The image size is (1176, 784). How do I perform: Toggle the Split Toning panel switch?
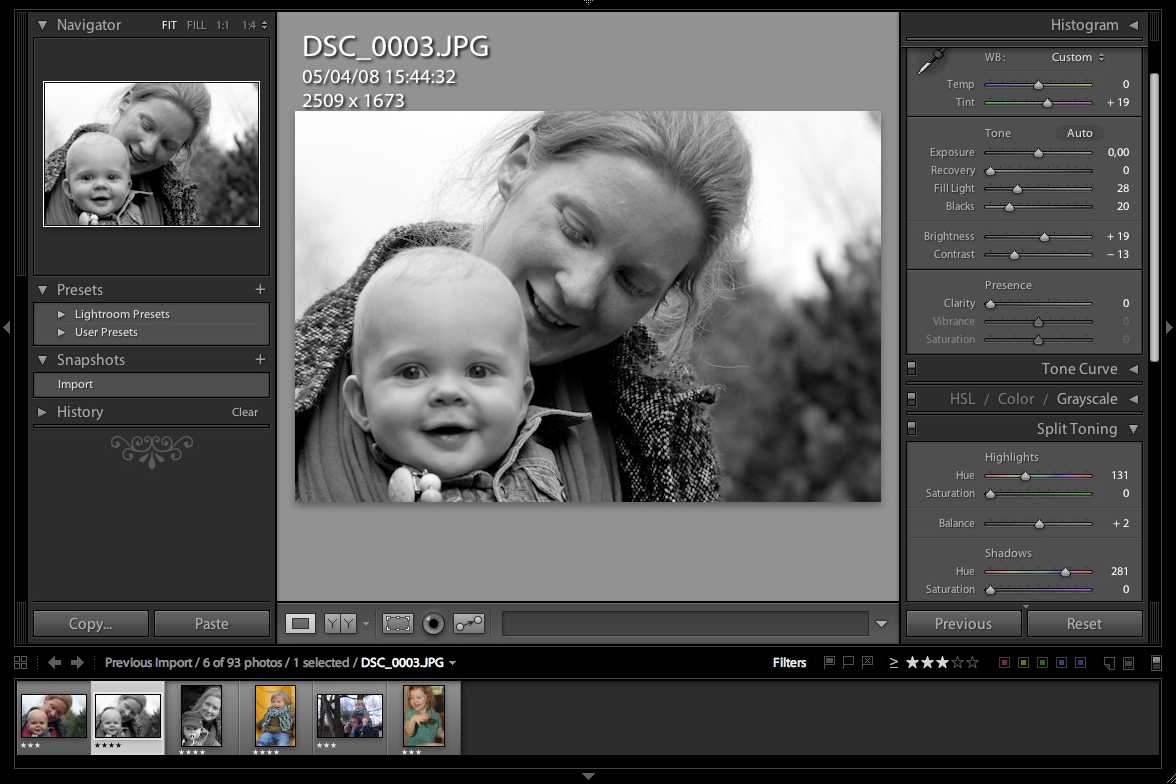point(911,429)
